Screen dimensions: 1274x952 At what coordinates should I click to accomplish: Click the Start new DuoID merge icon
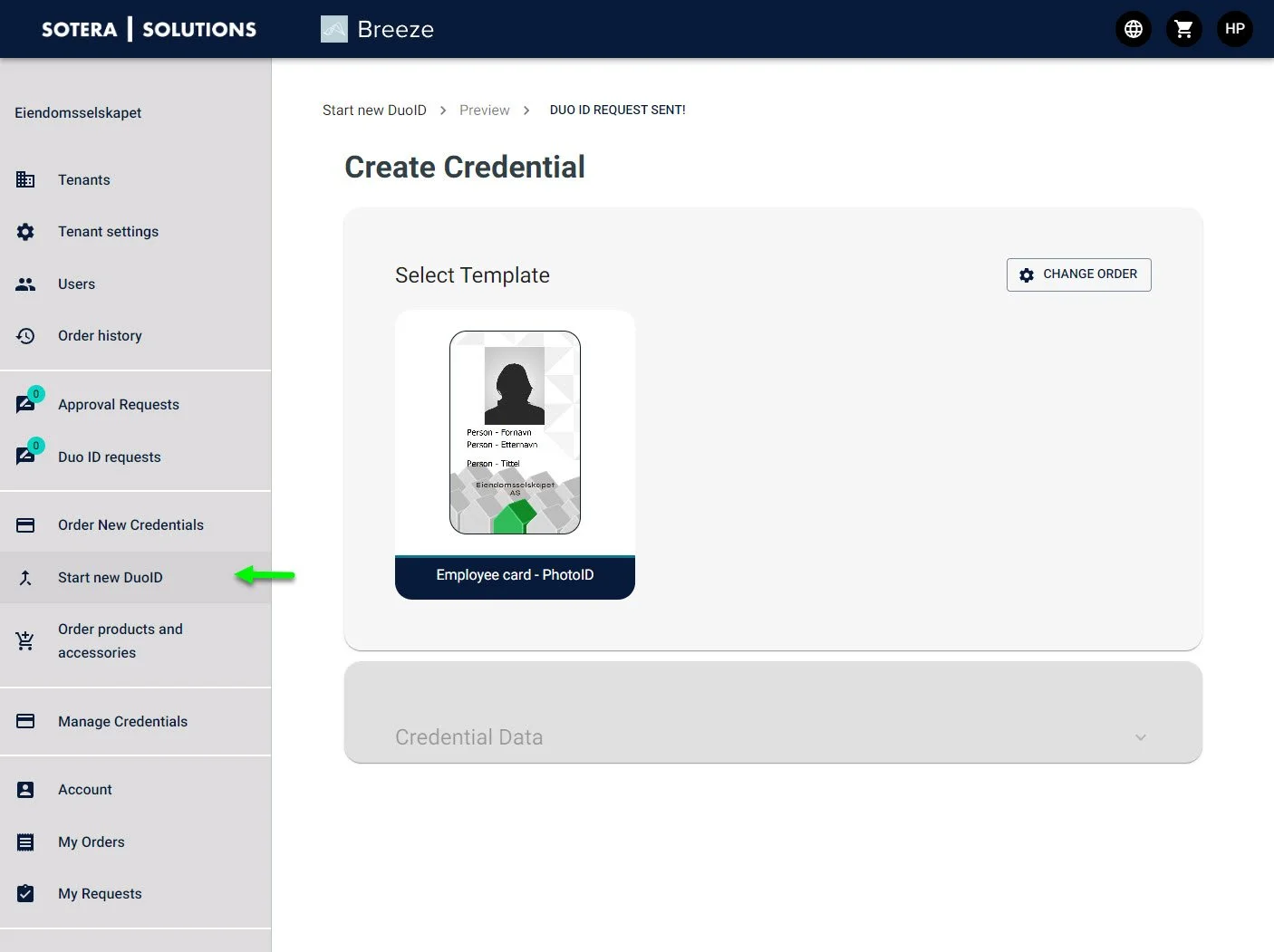pos(25,578)
